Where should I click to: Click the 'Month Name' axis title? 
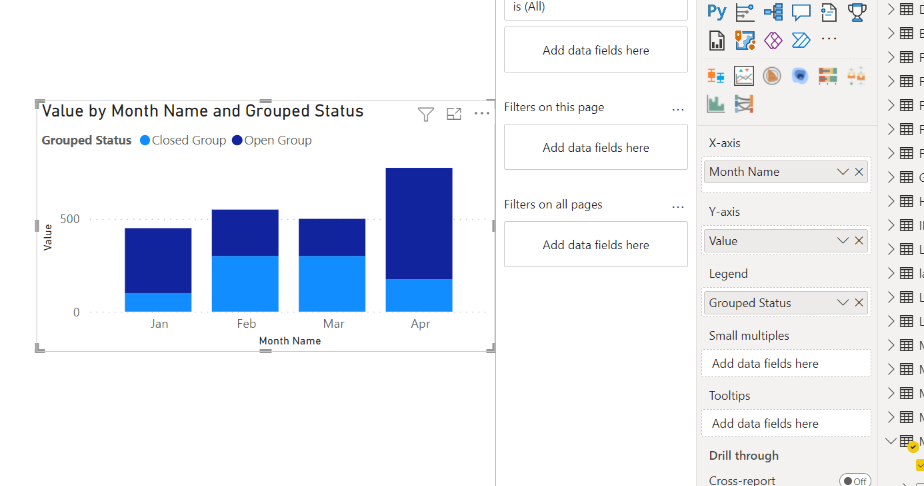[x=290, y=341]
